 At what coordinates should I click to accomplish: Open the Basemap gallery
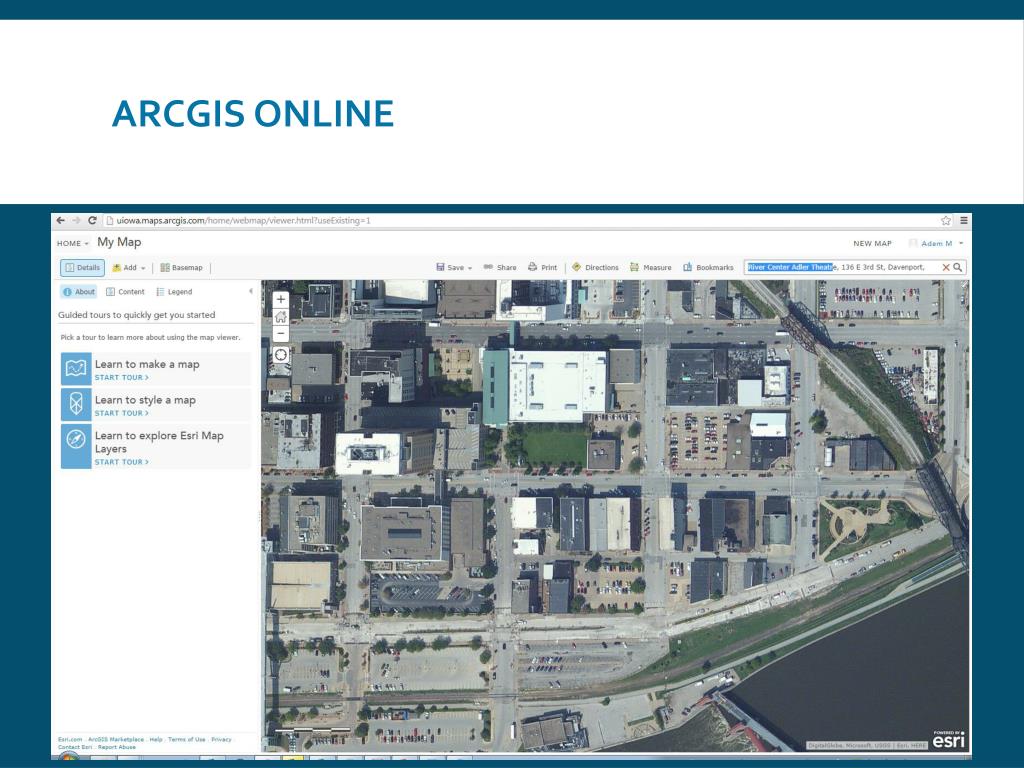click(182, 268)
